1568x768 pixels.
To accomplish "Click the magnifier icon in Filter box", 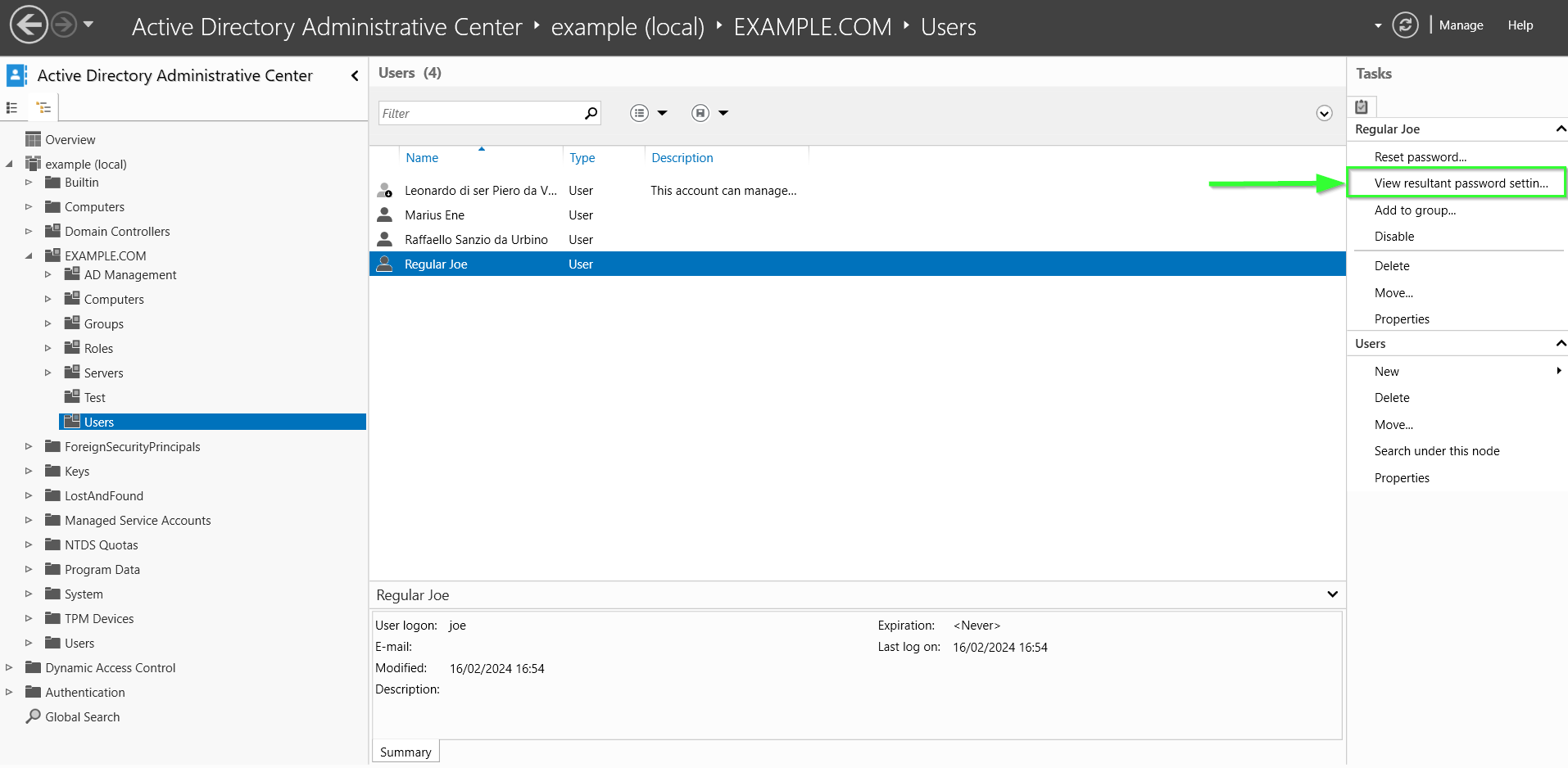I will click(x=591, y=113).
